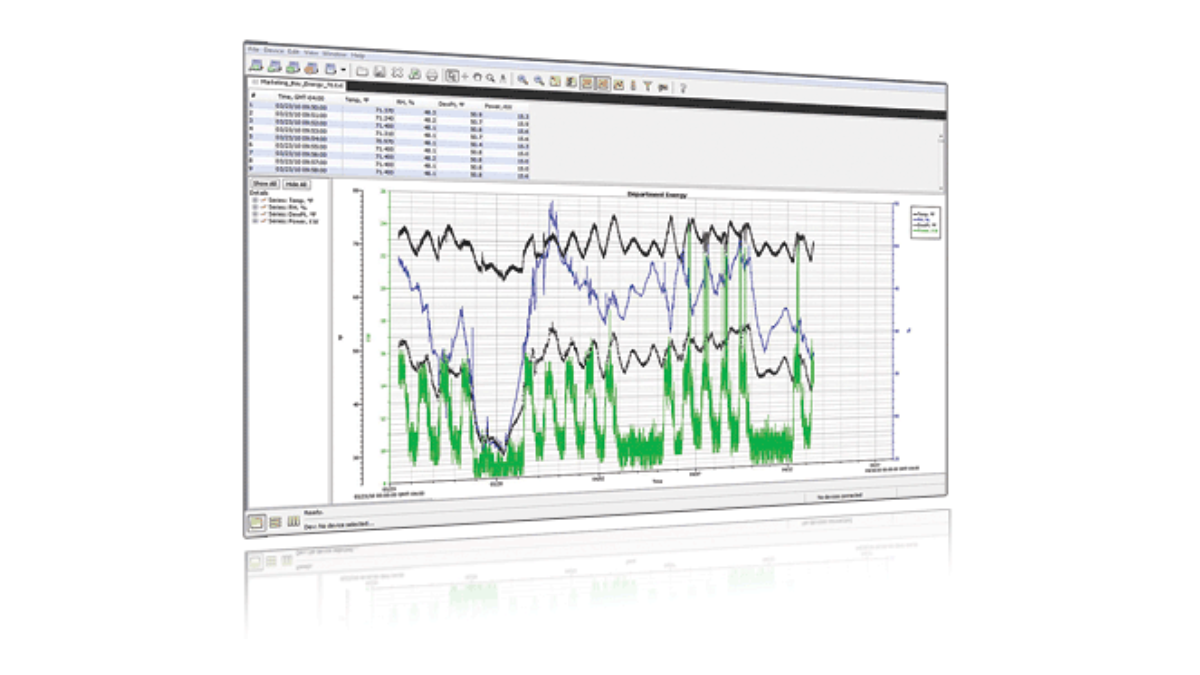Click the filter funnel toolbar icon
The height and width of the screenshot is (675, 1200).
tap(648, 86)
